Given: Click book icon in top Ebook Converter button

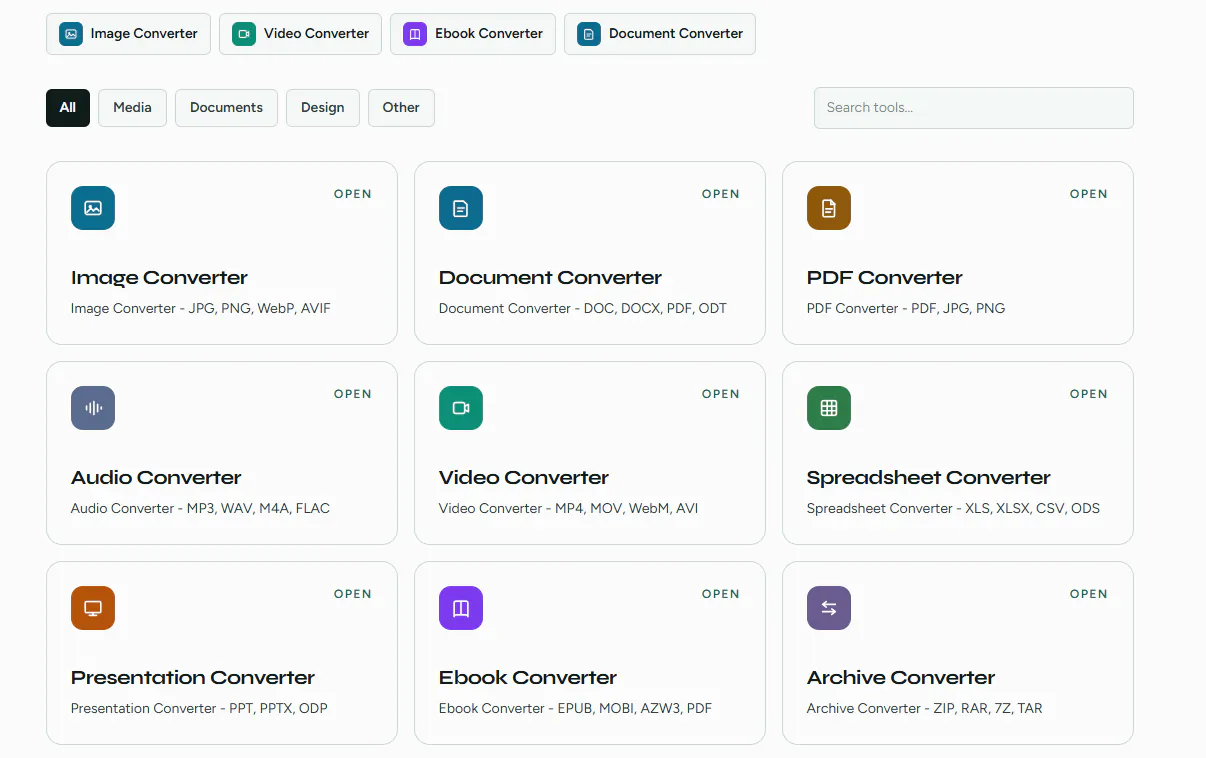Looking at the screenshot, I should (x=415, y=34).
